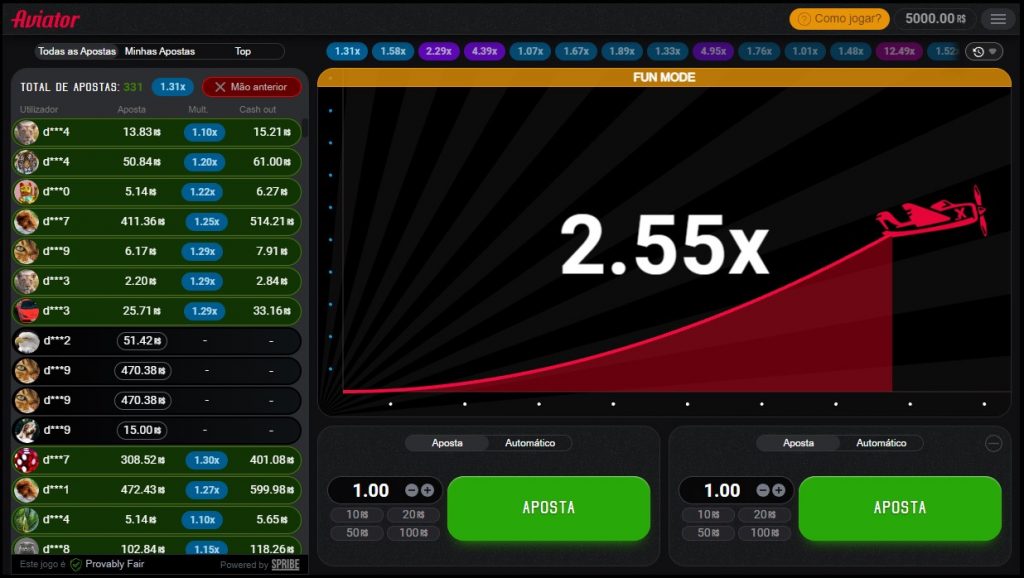Viewport: 1024px width, 578px height.
Task: Choose the 100 quick amount in the right panel
Action: tap(764, 533)
